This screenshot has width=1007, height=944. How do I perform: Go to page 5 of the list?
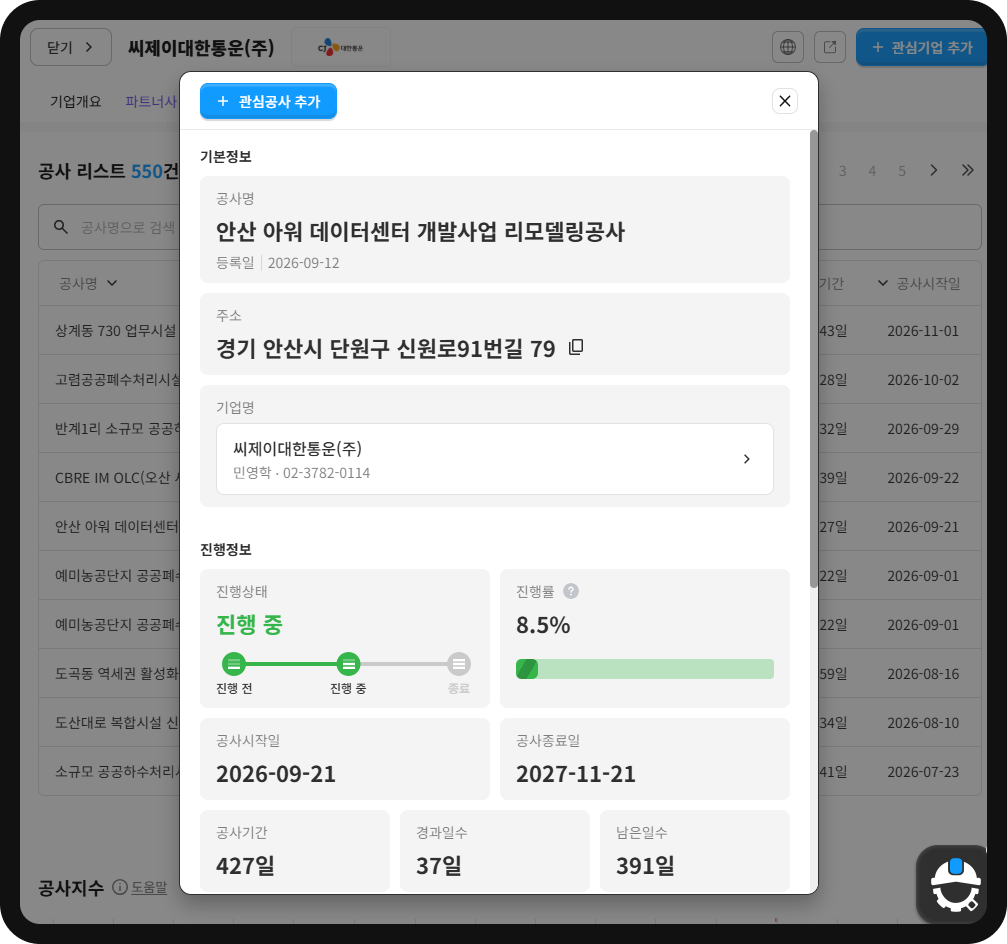[902, 171]
